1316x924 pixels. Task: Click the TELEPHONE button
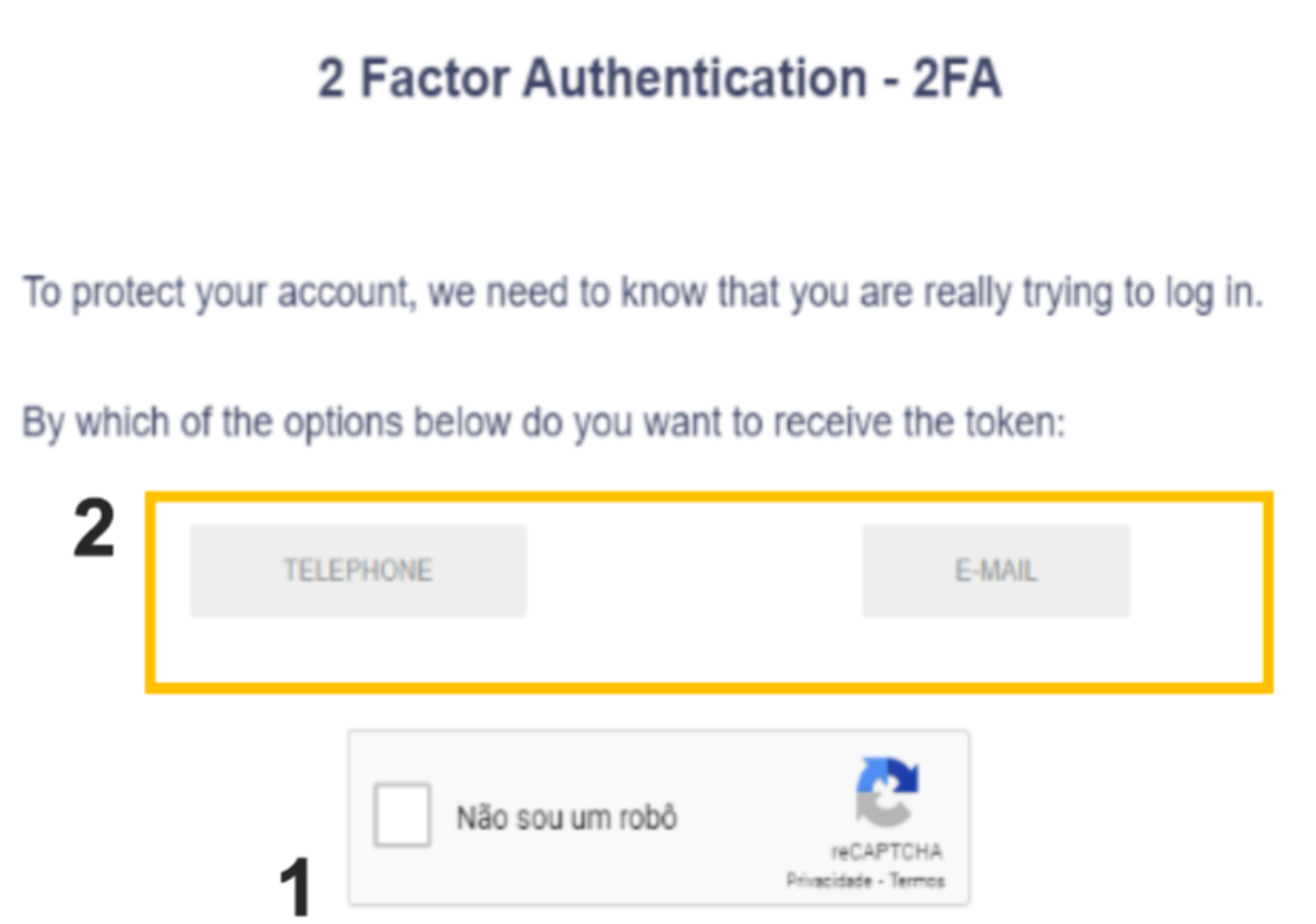point(358,570)
